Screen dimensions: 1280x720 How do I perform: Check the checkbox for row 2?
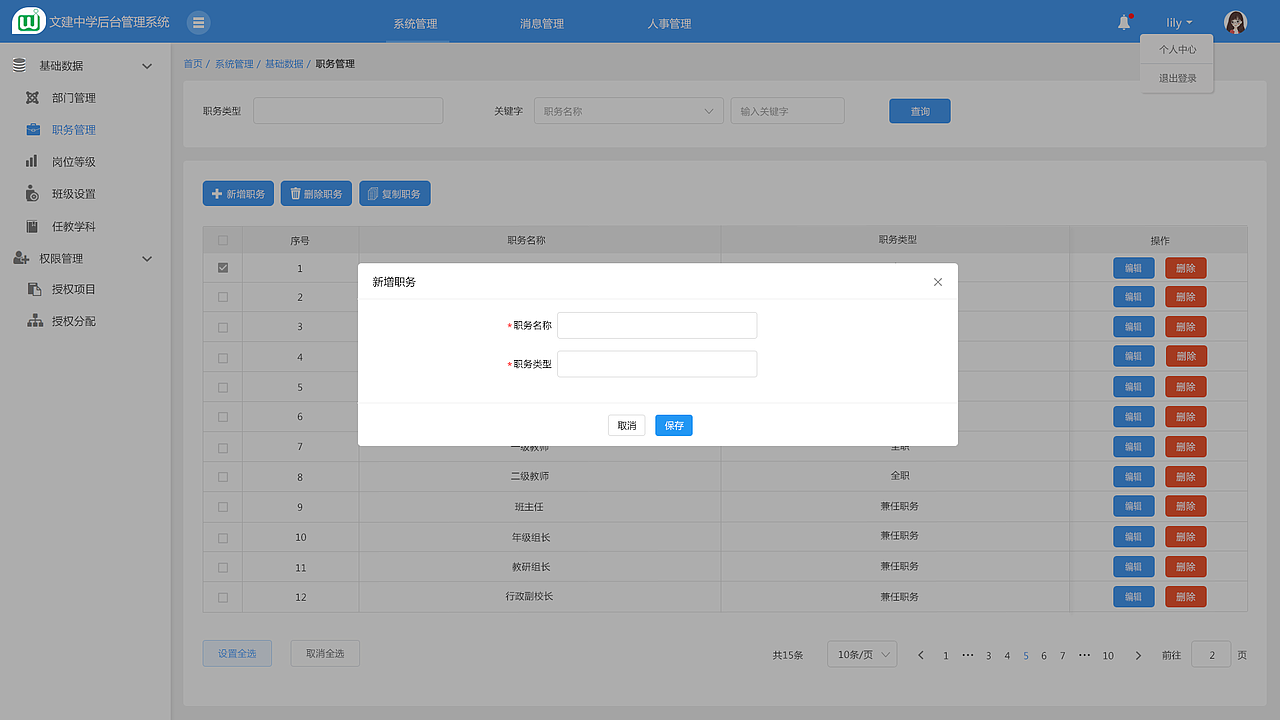pyautogui.click(x=222, y=297)
